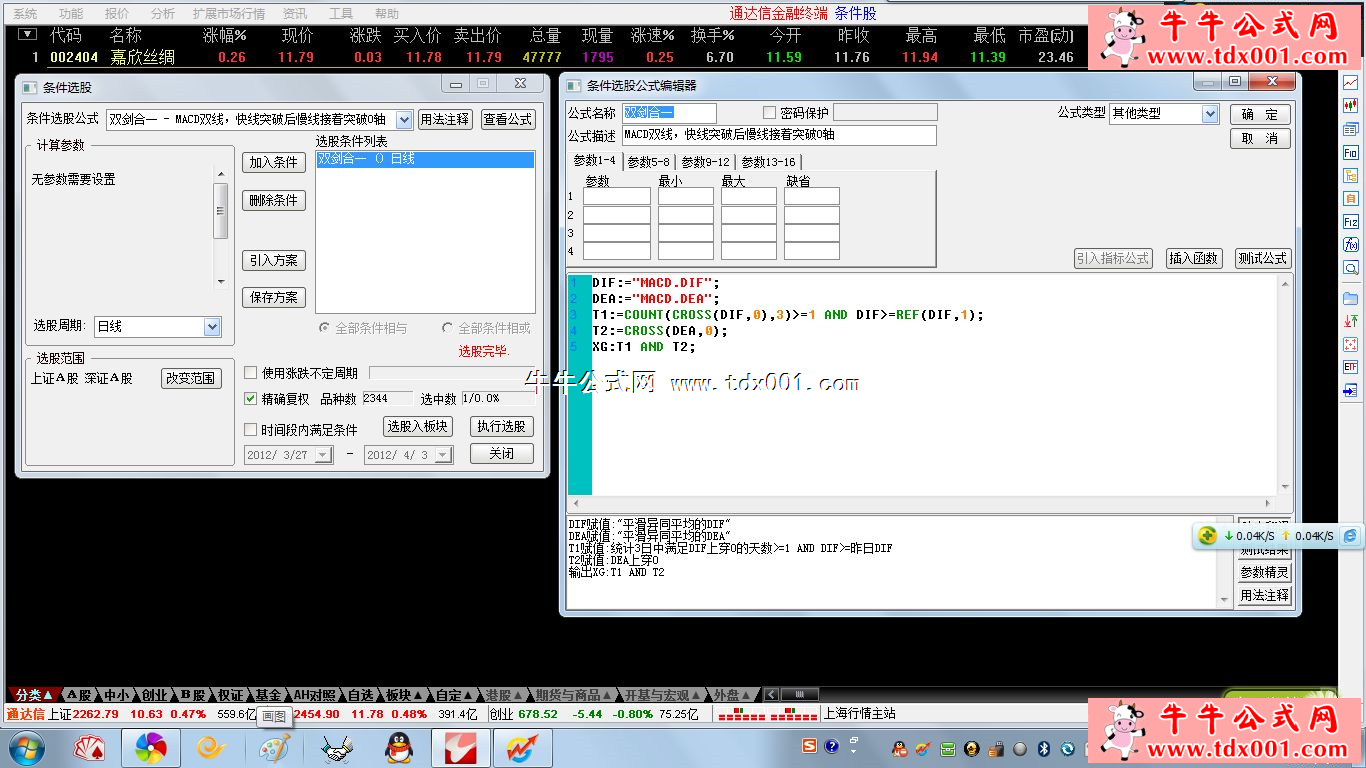Click the 改变范围 button
This screenshot has width=1366, height=768.
[x=190, y=379]
